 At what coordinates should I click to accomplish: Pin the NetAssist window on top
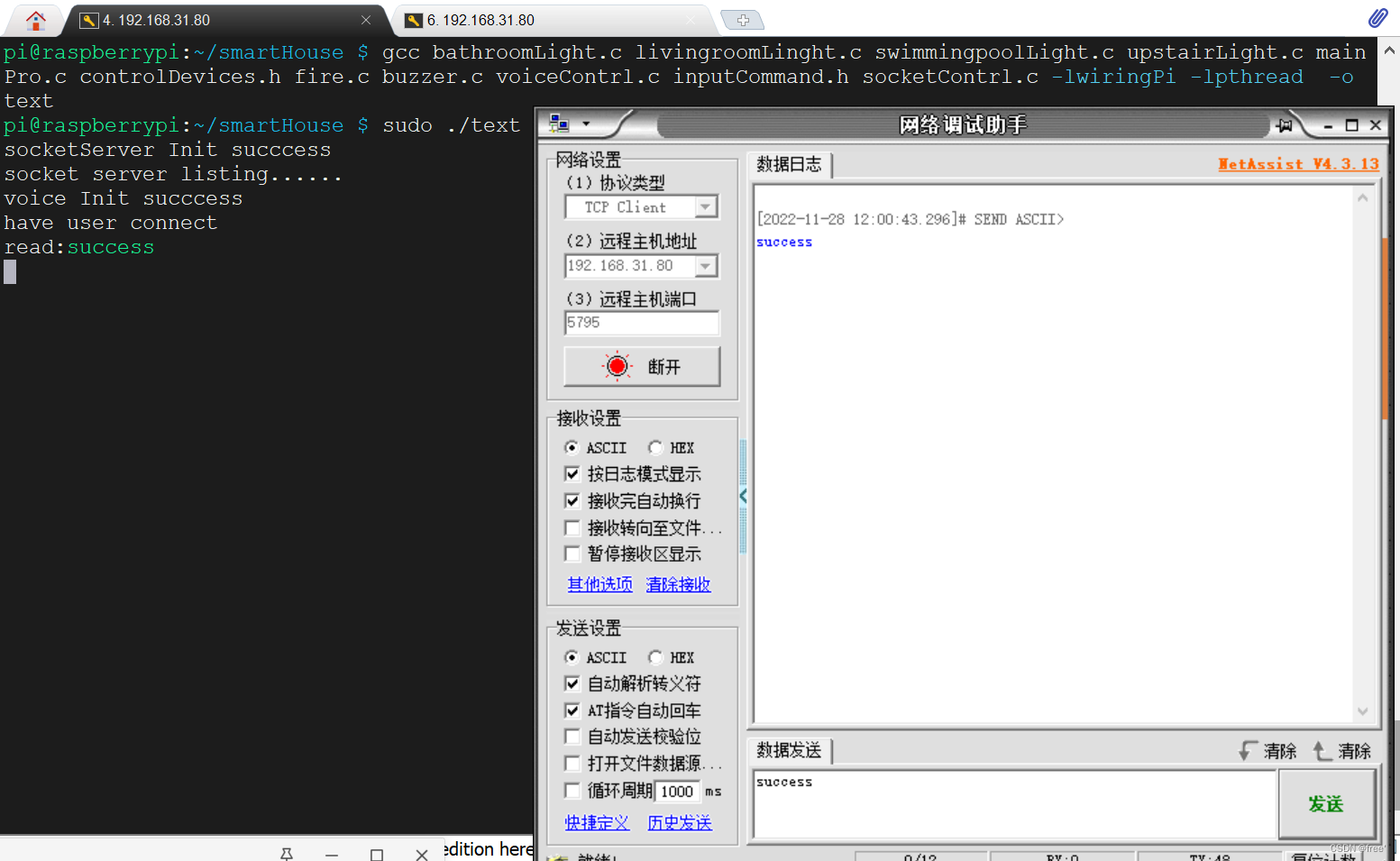(x=1285, y=125)
